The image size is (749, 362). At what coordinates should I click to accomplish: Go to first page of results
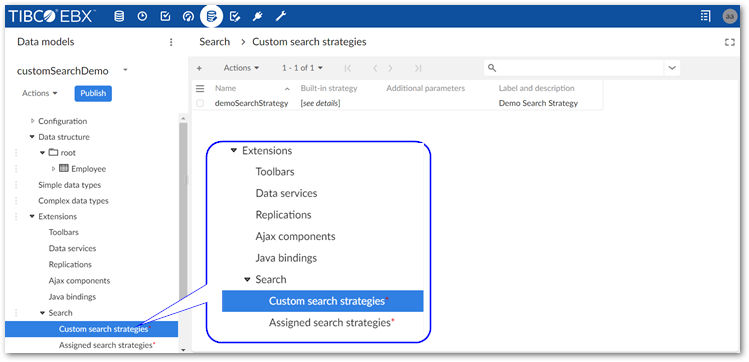point(348,68)
